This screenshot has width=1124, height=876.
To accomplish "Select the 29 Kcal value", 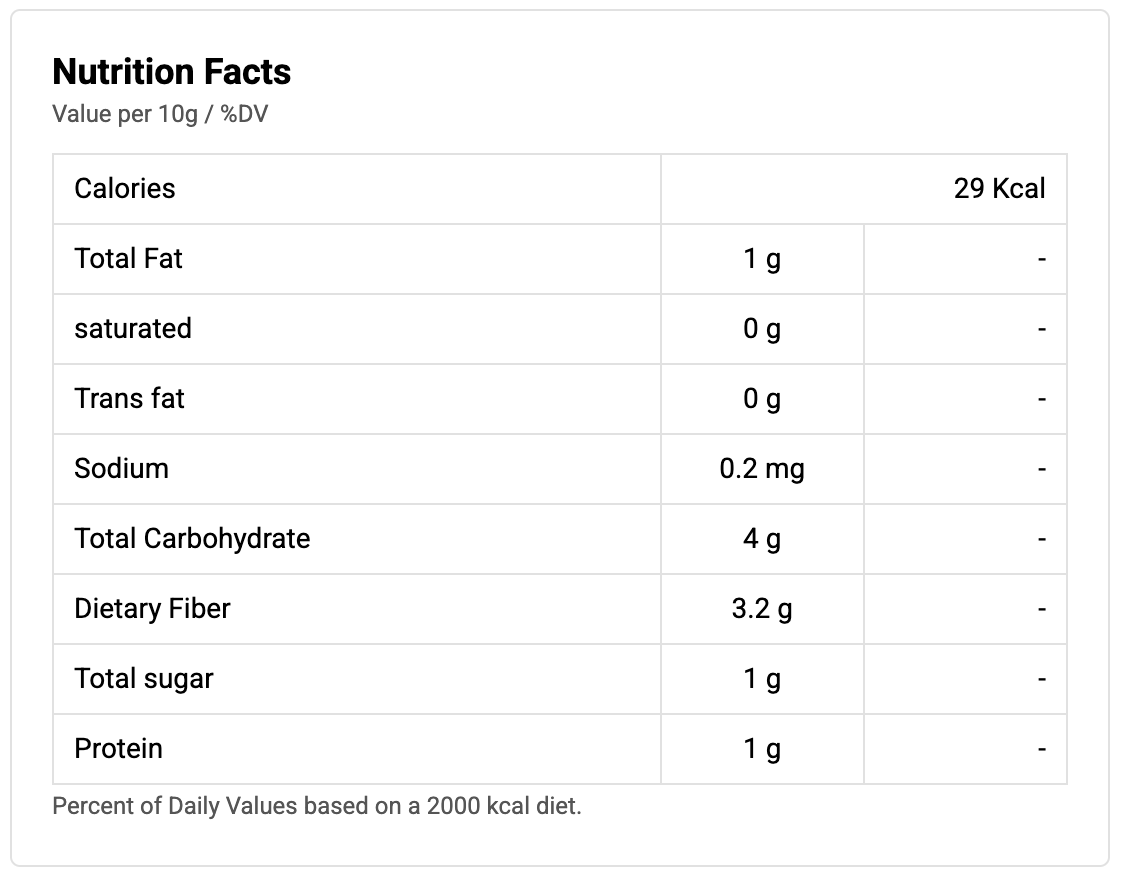I will pyautogui.click(x=999, y=189).
